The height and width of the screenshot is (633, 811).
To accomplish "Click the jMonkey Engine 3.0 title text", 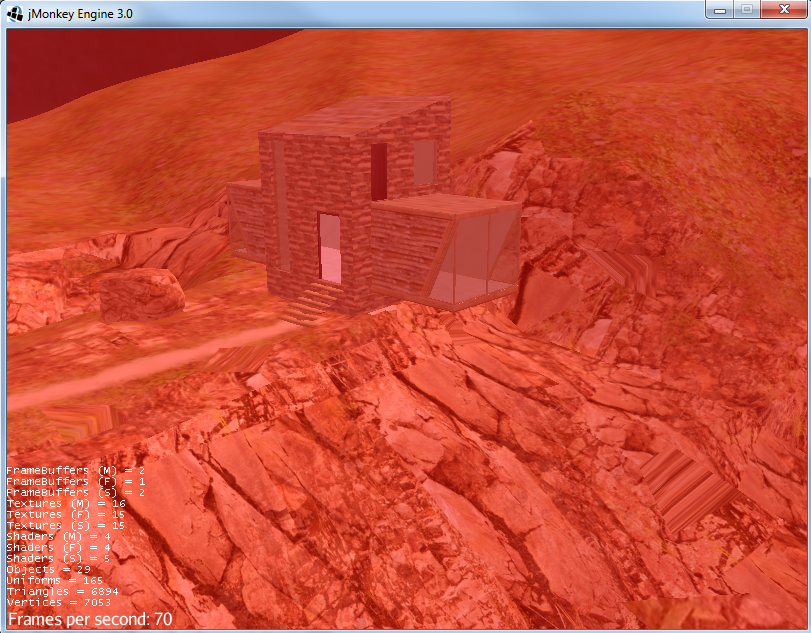I will [77, 13].
